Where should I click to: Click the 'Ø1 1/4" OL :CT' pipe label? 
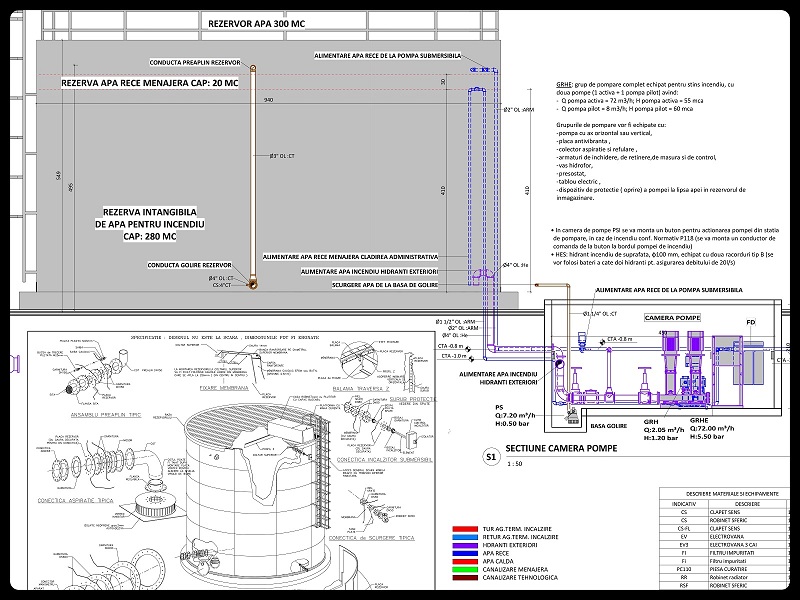(x=600, y=314)
